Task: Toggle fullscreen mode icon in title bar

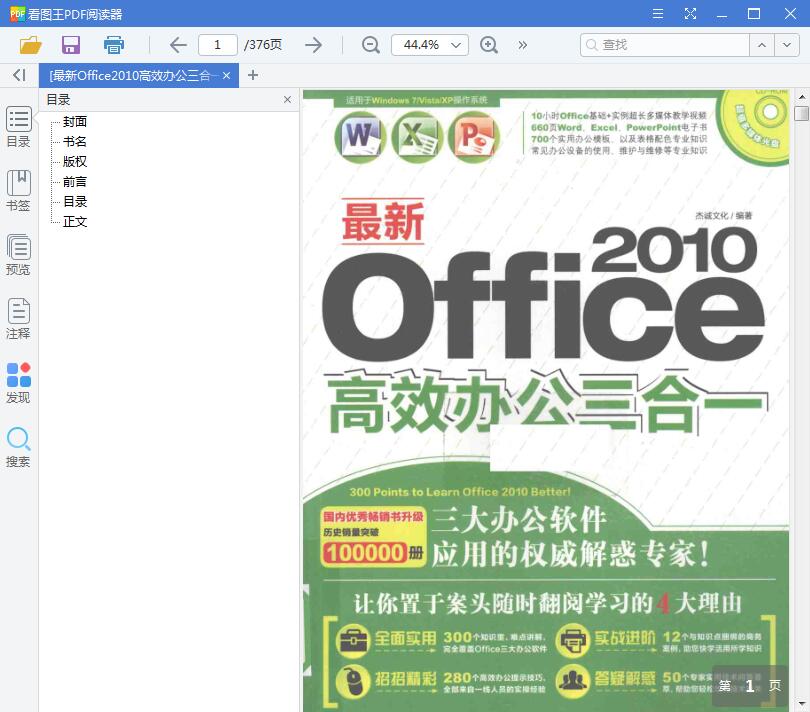Action: [690, 13]
